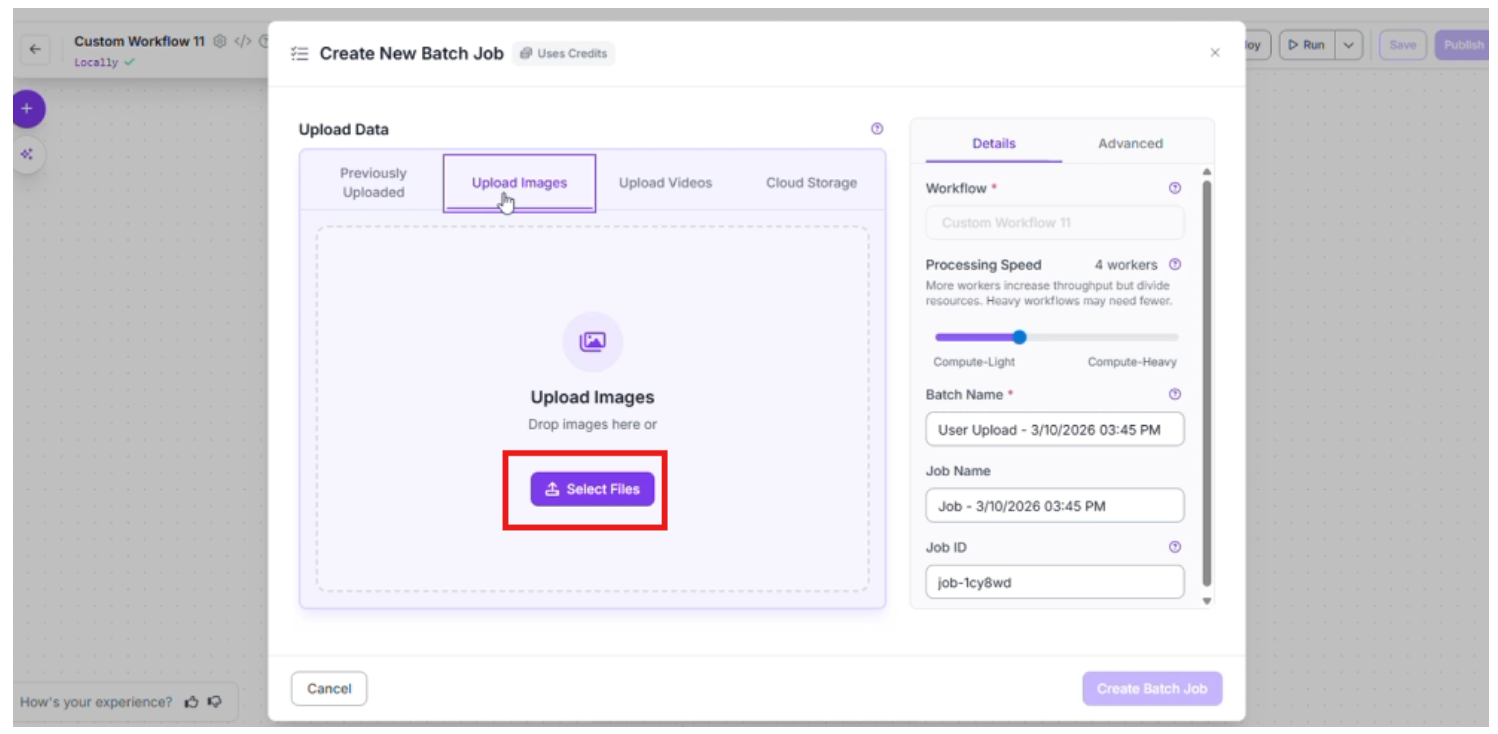Click help icon beside Batch Name
Image resolution: width=1498 pixels, height=734 pixels.
[x=1175, y=395]
